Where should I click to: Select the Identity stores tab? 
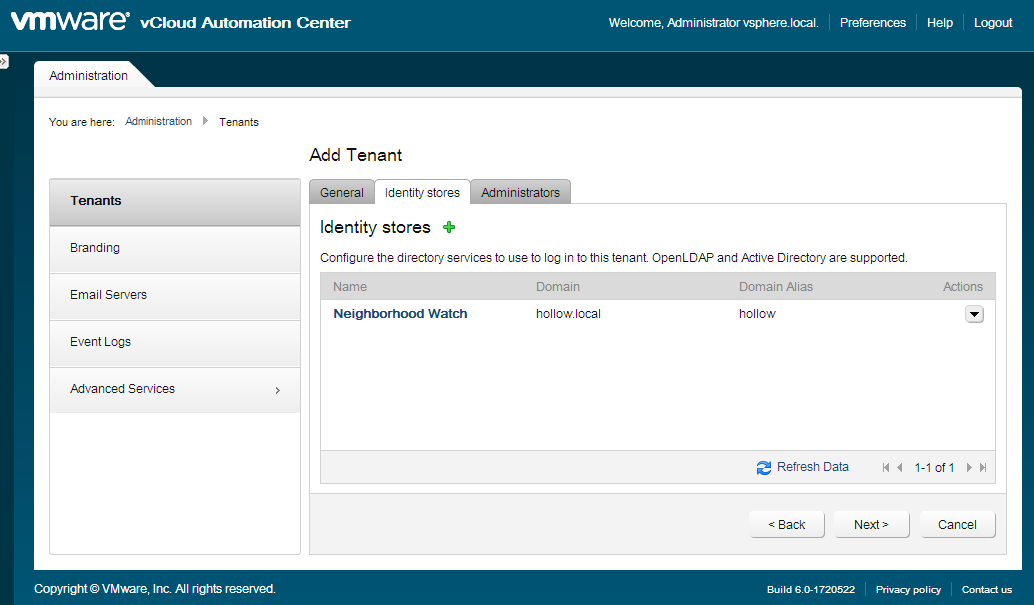[422, 192]
